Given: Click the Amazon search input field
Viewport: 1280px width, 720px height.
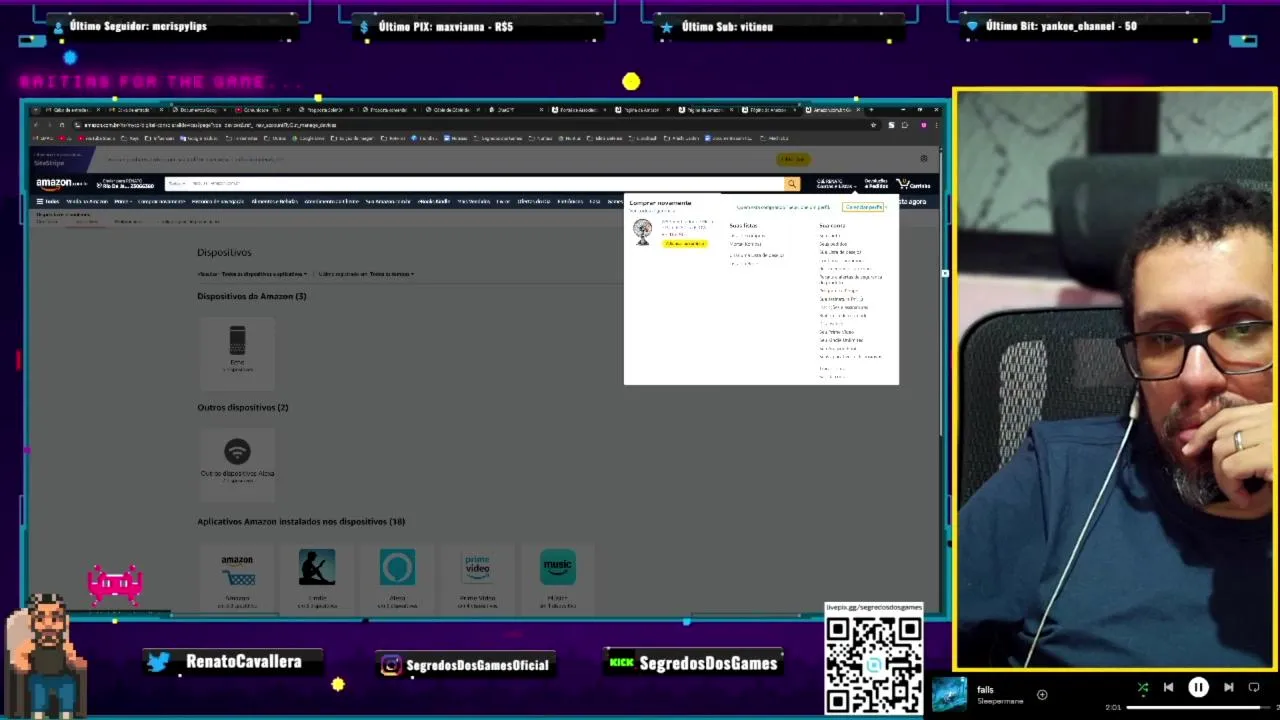Looking at the screenshot, I should (x=485, y=184).
